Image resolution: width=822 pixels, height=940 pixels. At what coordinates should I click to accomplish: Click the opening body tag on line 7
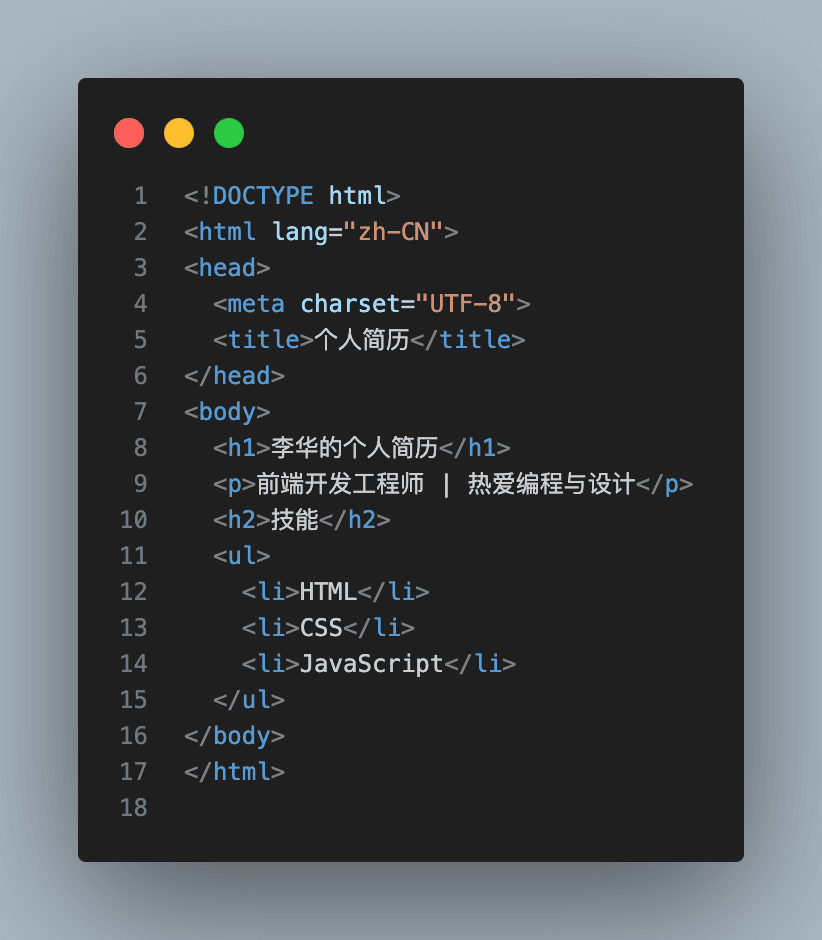coord(227,412)
